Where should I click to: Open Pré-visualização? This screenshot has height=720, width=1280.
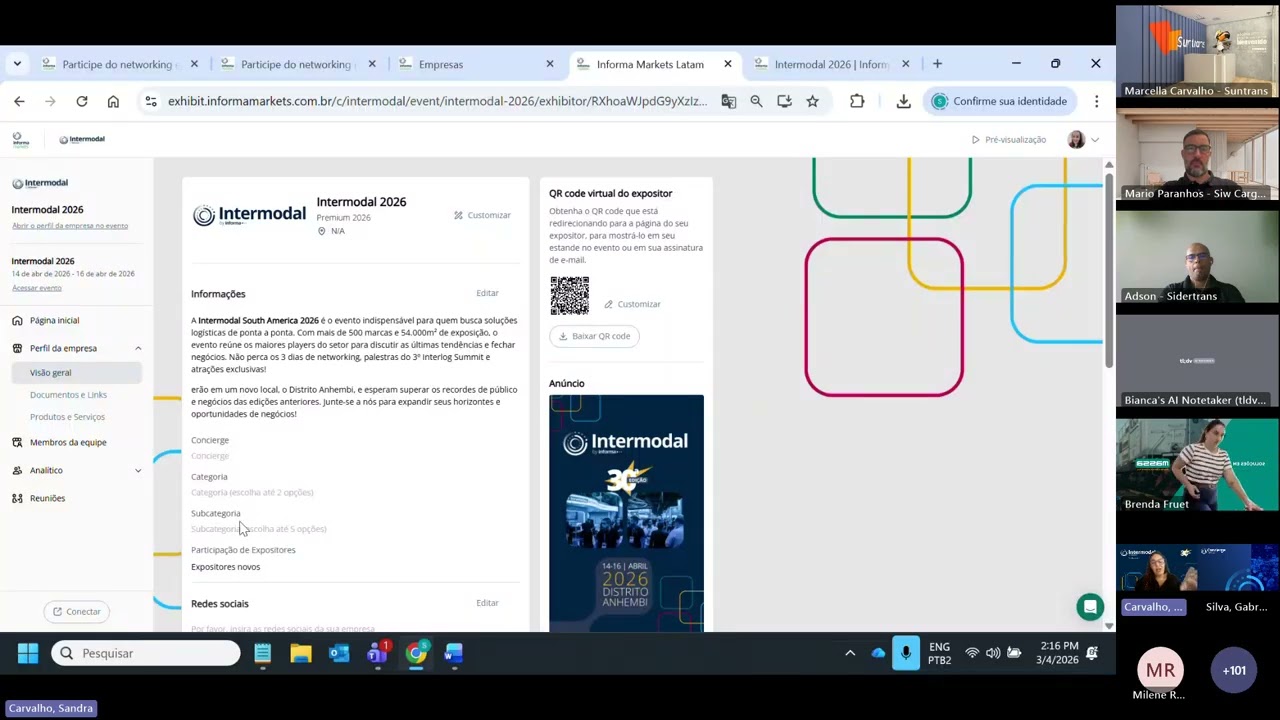click(1008, 140)
